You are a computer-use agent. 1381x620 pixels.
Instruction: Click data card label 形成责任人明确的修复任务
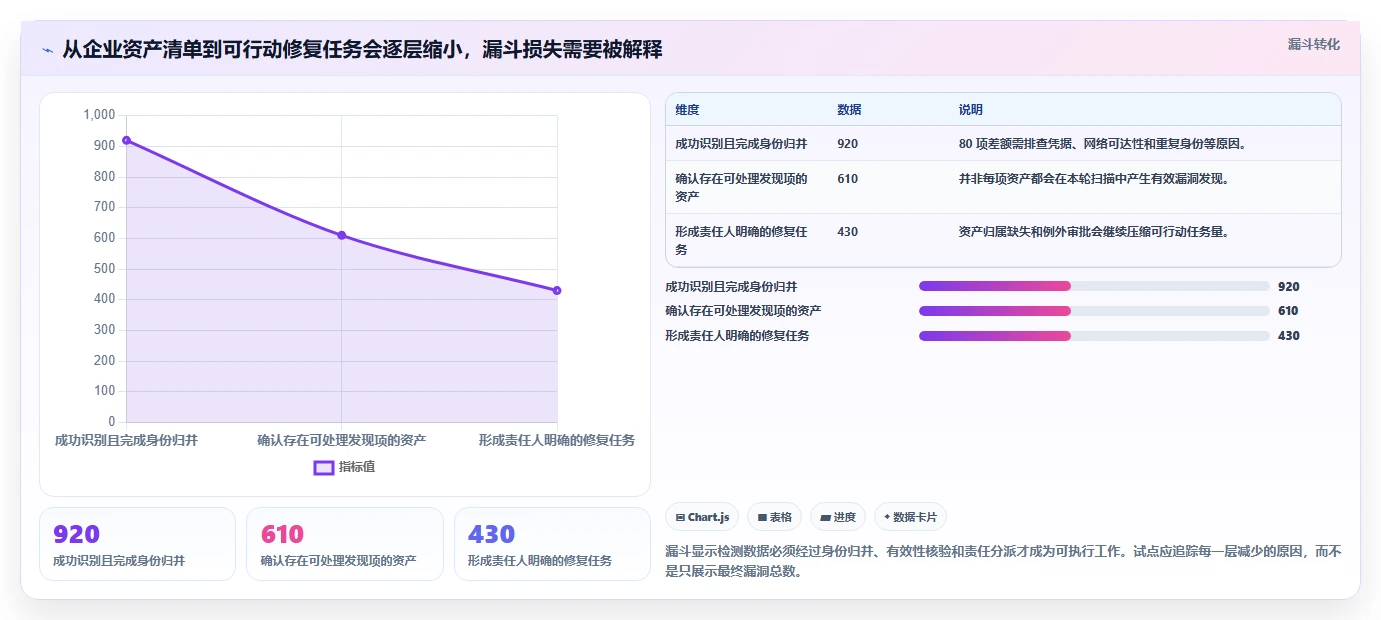tap(539, 561)
